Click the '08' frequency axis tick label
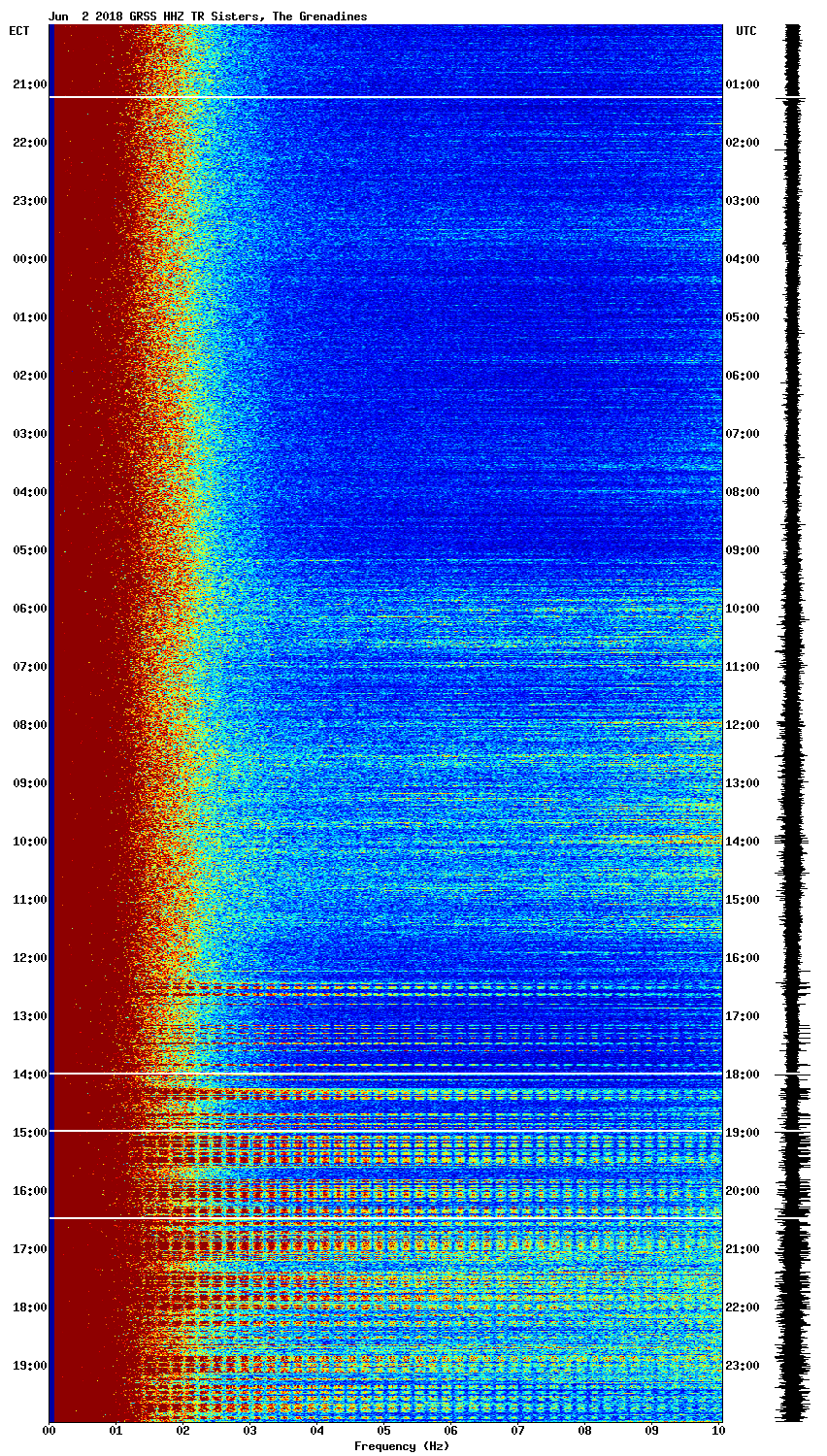The image size is (827, 1456). tap(584, 1431)
